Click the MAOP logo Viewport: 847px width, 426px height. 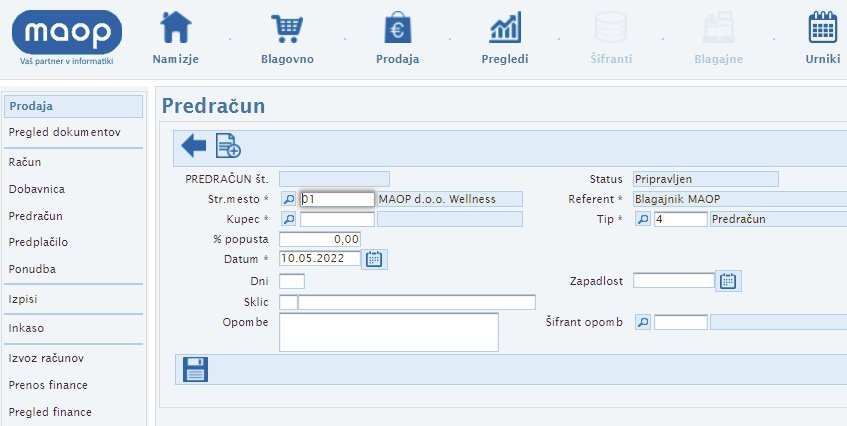point(67,36)
